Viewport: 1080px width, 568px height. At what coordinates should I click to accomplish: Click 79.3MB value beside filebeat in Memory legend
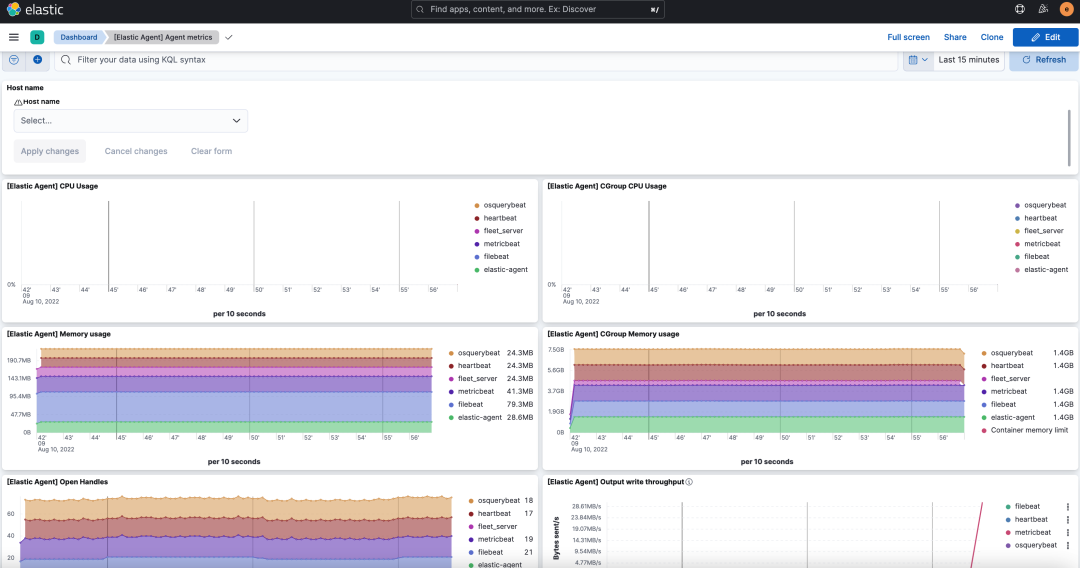[x=520, y=405]
